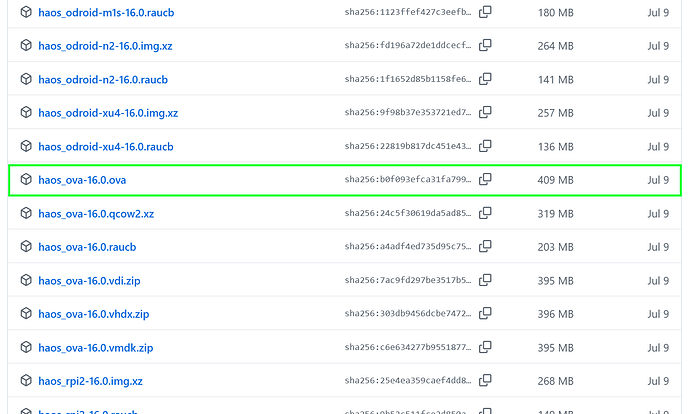Image resolution: width=690 pixels, height=414 pixels.
Task: Copy sha256 hash for haos_odroid-n2-16.0.img.xz
Action: click(x=485, y=45)
